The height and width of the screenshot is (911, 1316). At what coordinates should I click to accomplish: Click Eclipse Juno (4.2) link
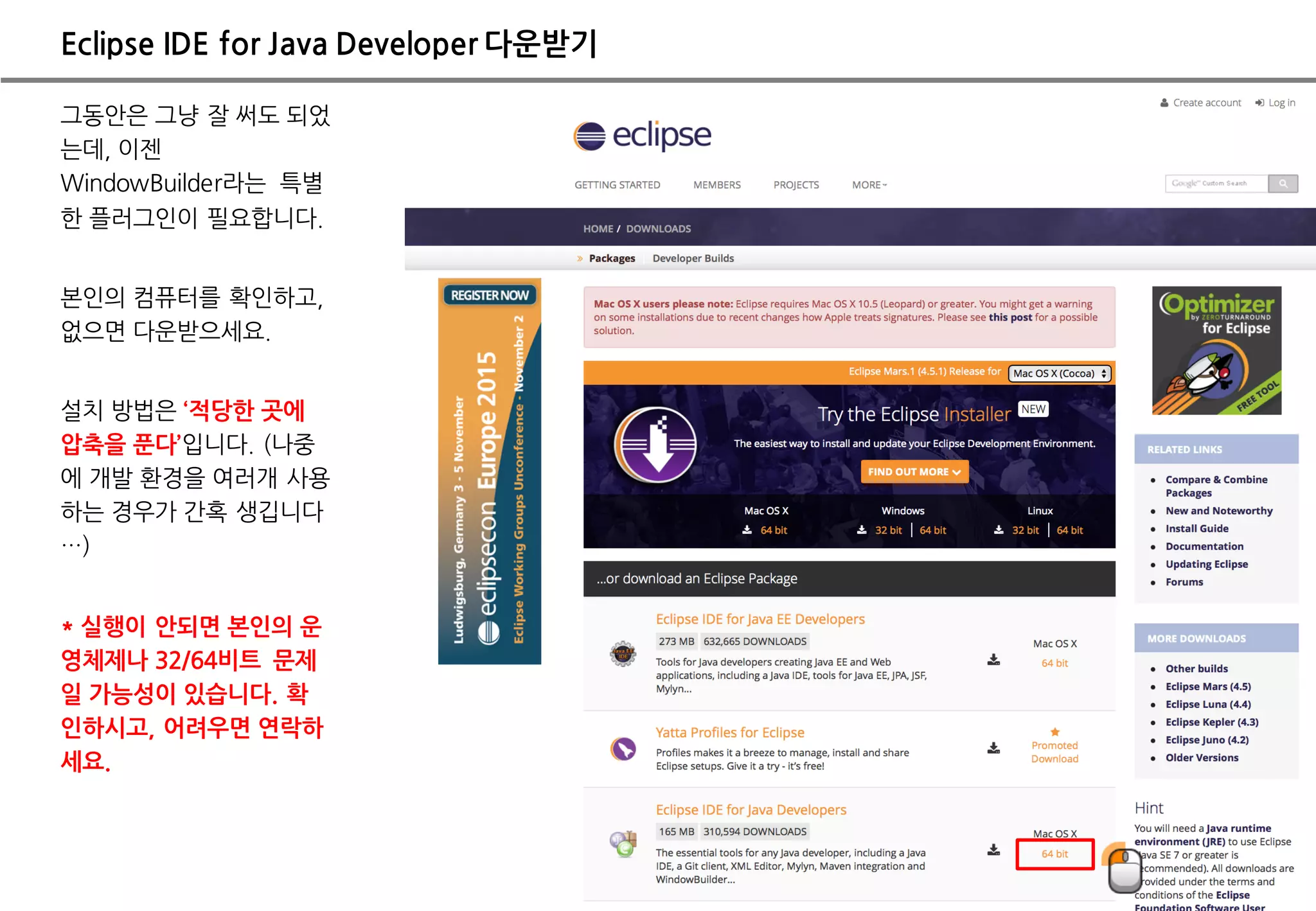[1207, 740]
